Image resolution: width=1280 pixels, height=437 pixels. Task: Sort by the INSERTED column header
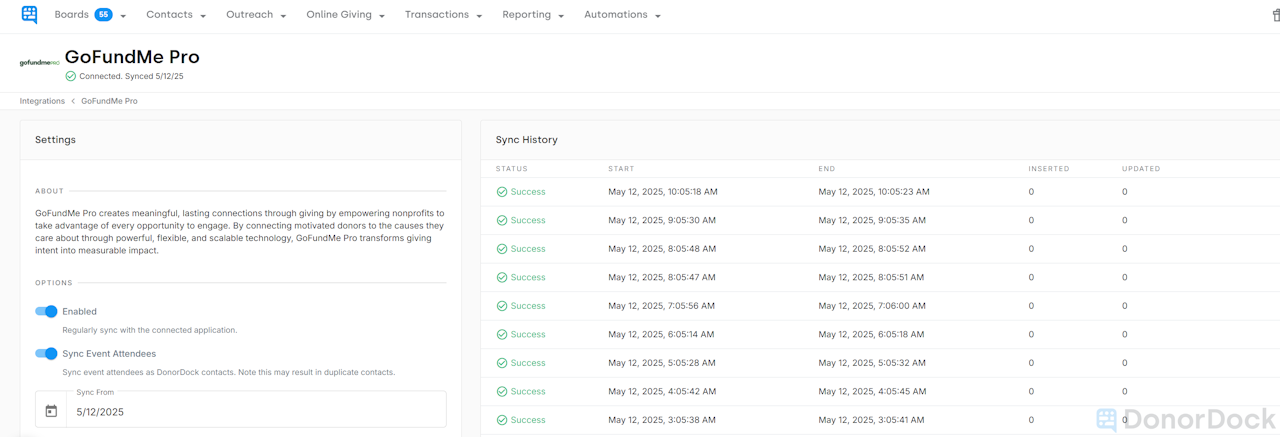point(1049,169)
